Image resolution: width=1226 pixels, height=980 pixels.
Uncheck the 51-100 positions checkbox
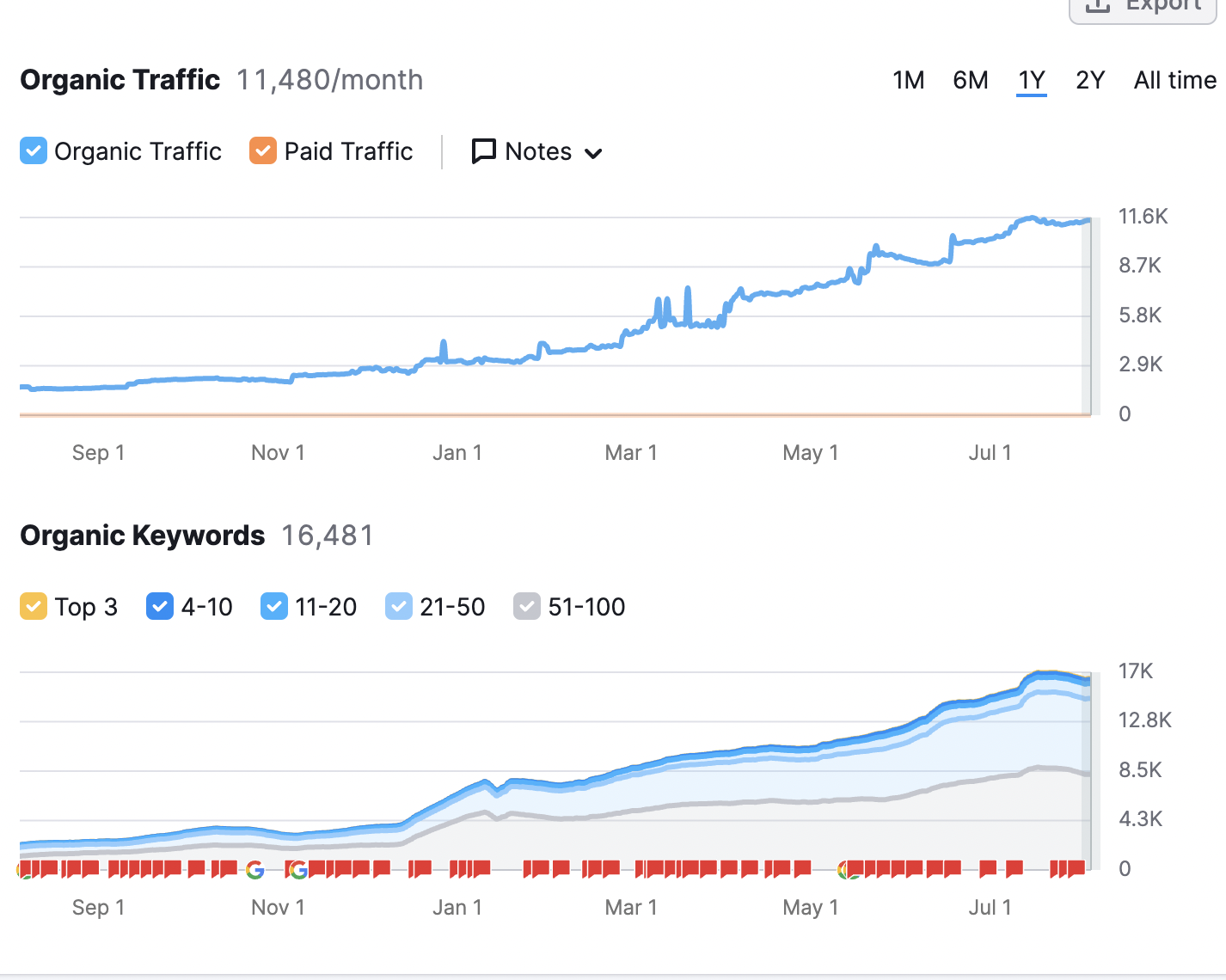pyautogui.click(x=526, y=607)
